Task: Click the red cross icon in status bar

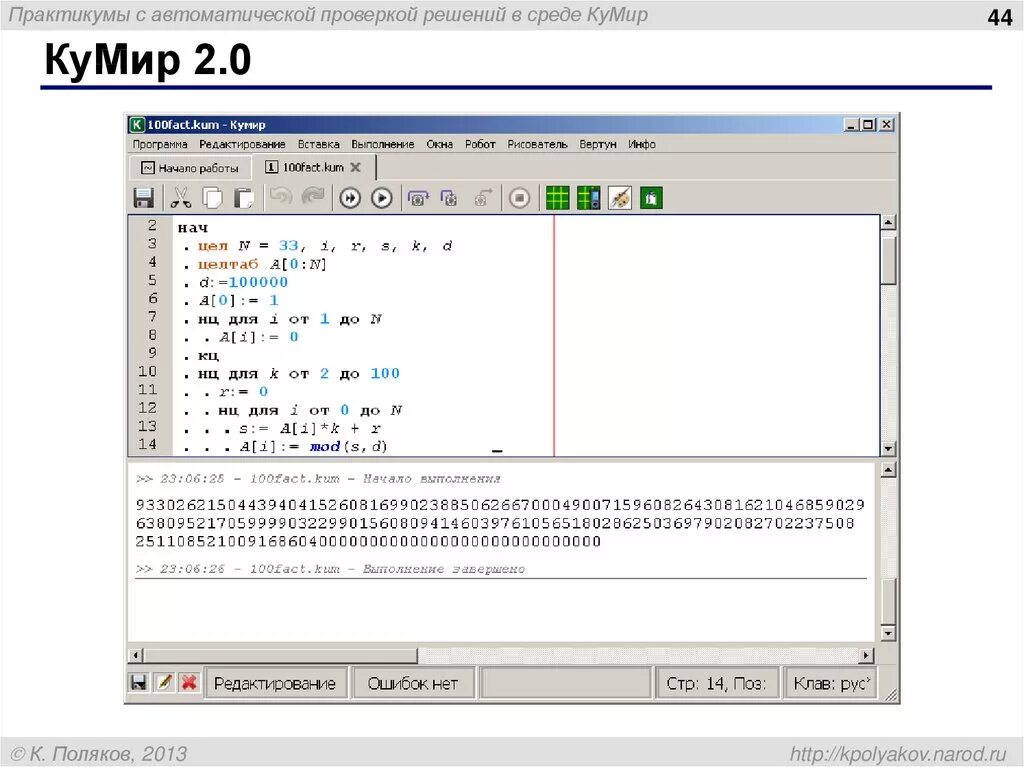Action: [189, 683]
